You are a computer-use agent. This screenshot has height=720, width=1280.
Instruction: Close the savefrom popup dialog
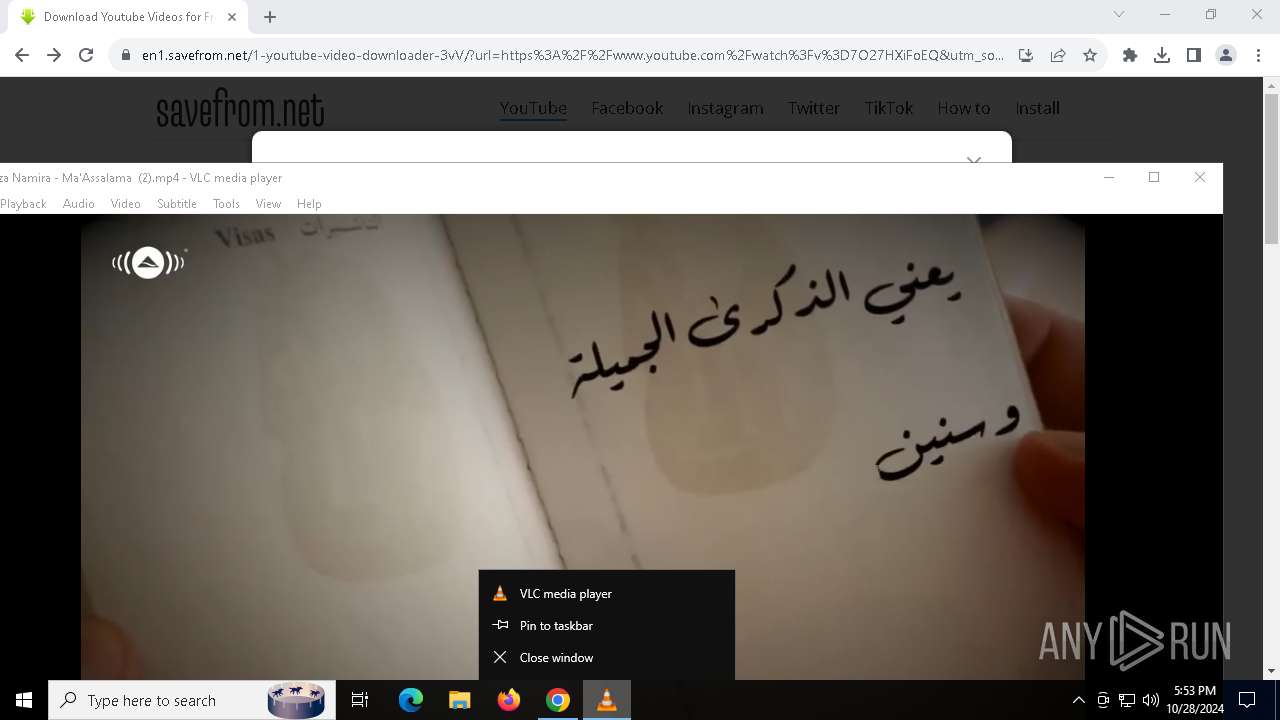pyautogui.click(x=974, y=159)
